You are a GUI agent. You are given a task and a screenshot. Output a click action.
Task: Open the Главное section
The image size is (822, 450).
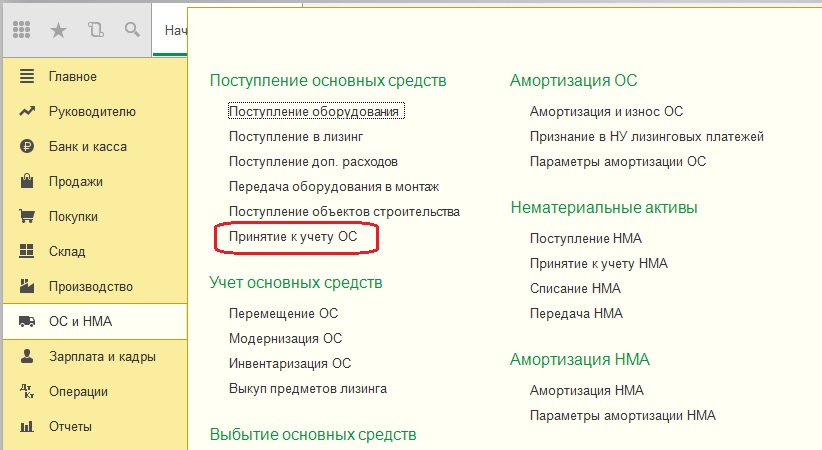(72, 76)
